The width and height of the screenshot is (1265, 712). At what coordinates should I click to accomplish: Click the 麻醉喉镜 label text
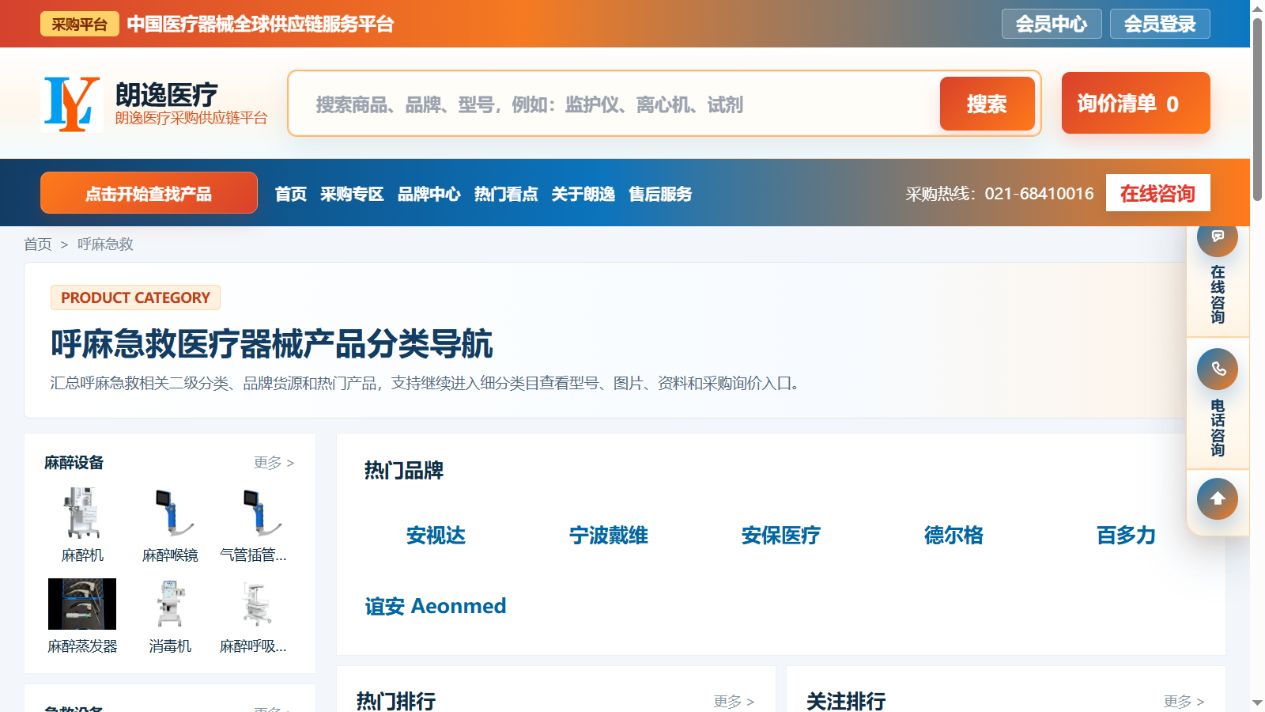pos(170,555)
